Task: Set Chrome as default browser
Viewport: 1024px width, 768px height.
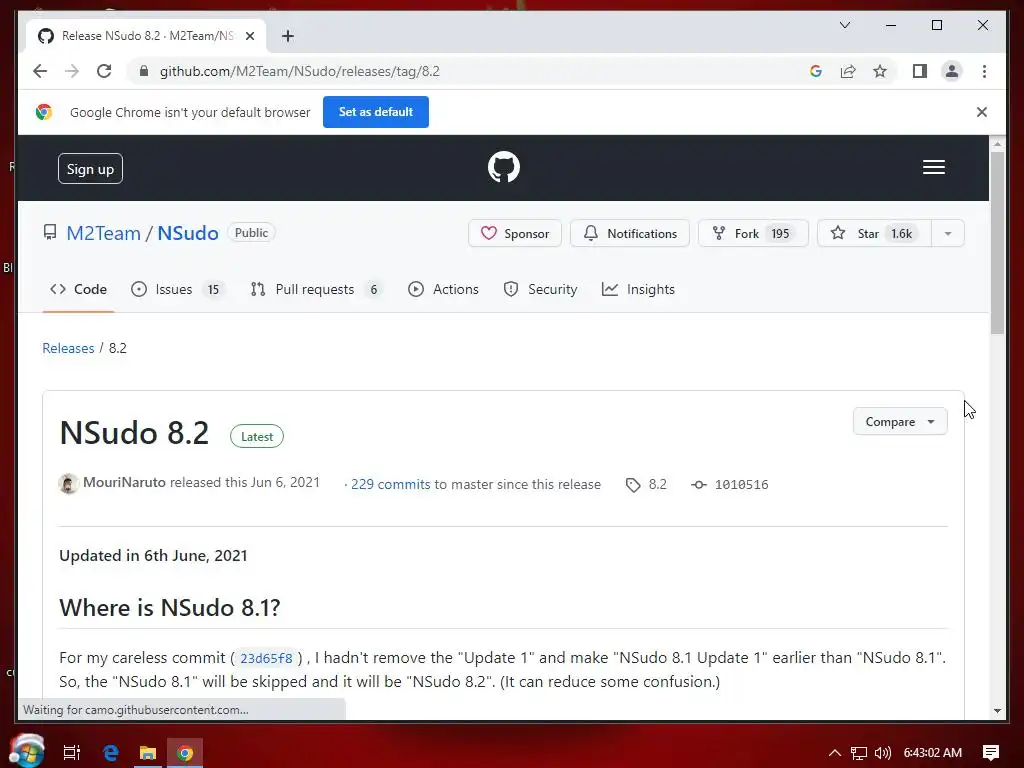Action: click(x=376, y=112)
